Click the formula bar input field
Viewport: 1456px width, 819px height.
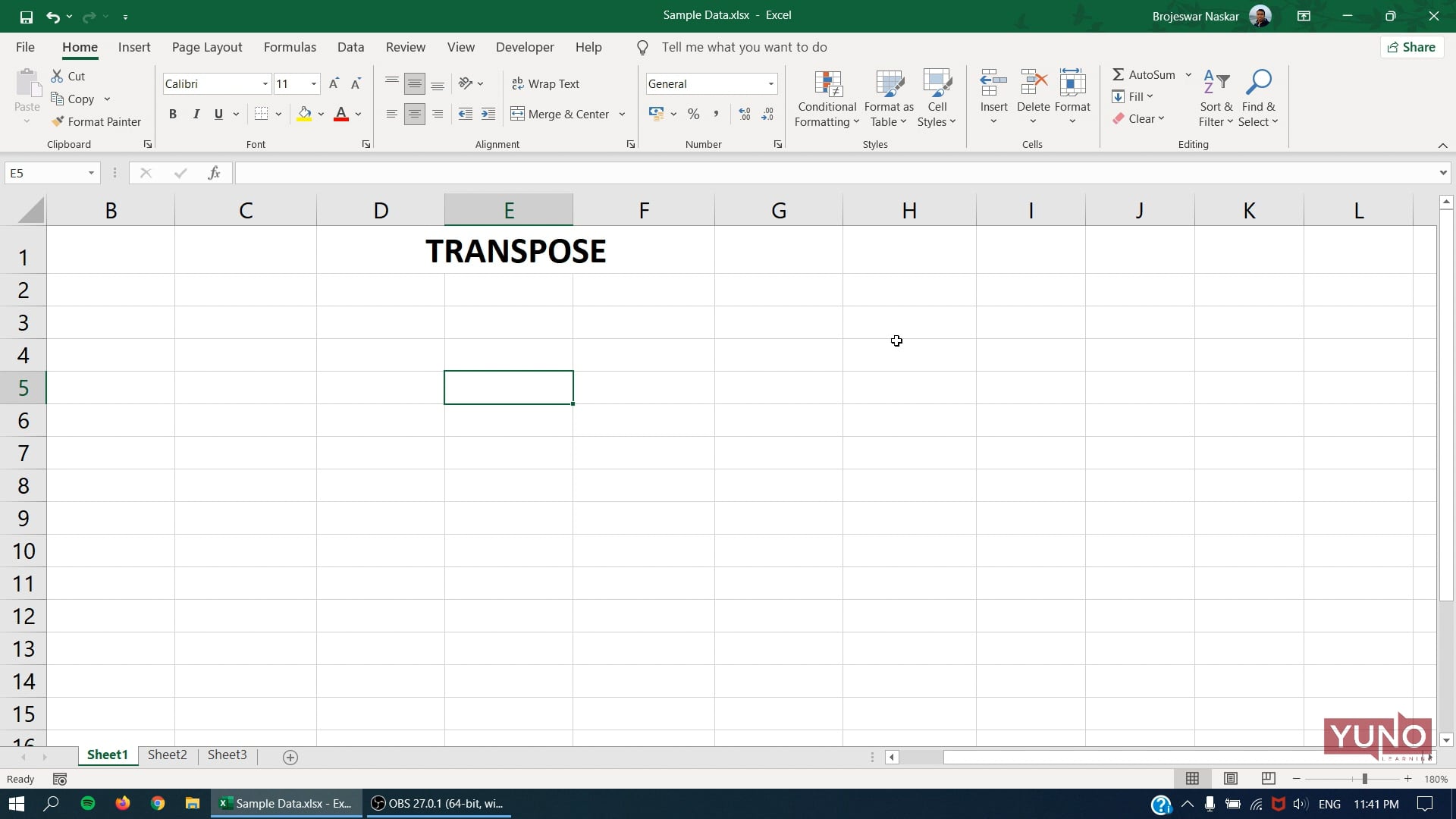click(x=836, y=173)
